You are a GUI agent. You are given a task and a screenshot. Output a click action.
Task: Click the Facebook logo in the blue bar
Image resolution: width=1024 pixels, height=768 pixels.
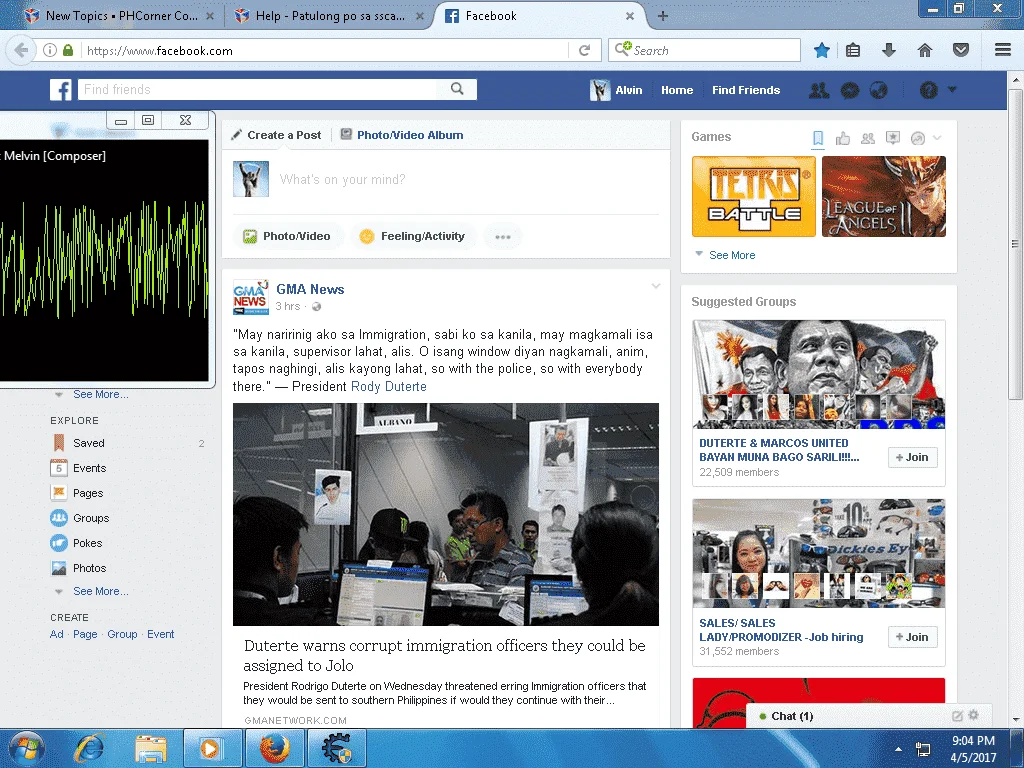pyautogui.click(x=61, y=89)
